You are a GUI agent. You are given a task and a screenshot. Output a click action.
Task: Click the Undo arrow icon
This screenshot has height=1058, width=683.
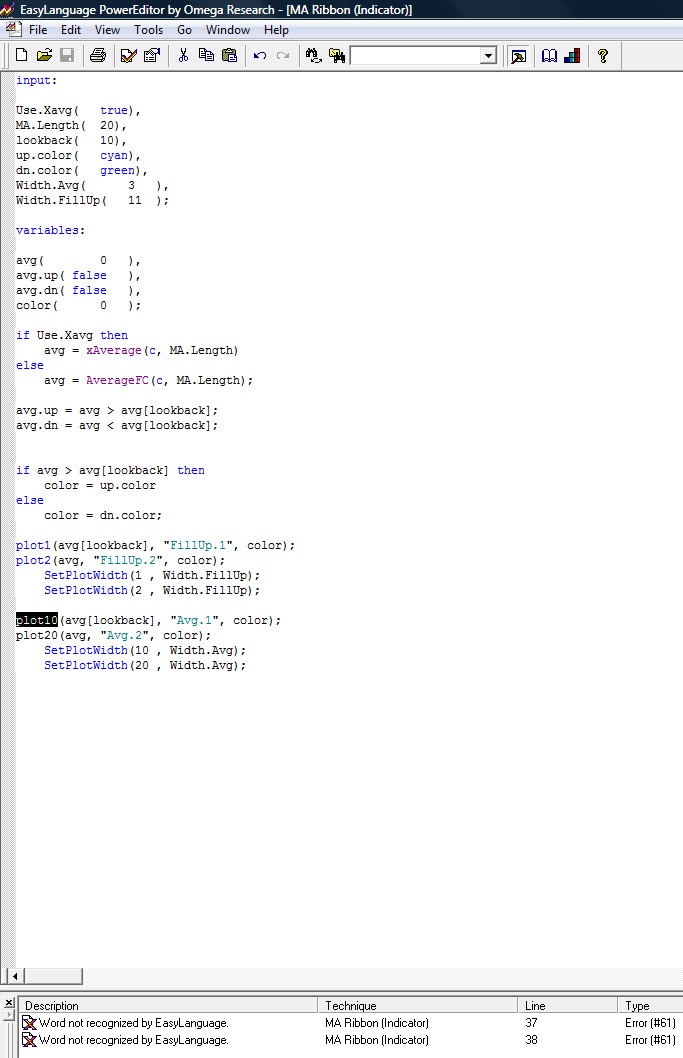260,55
